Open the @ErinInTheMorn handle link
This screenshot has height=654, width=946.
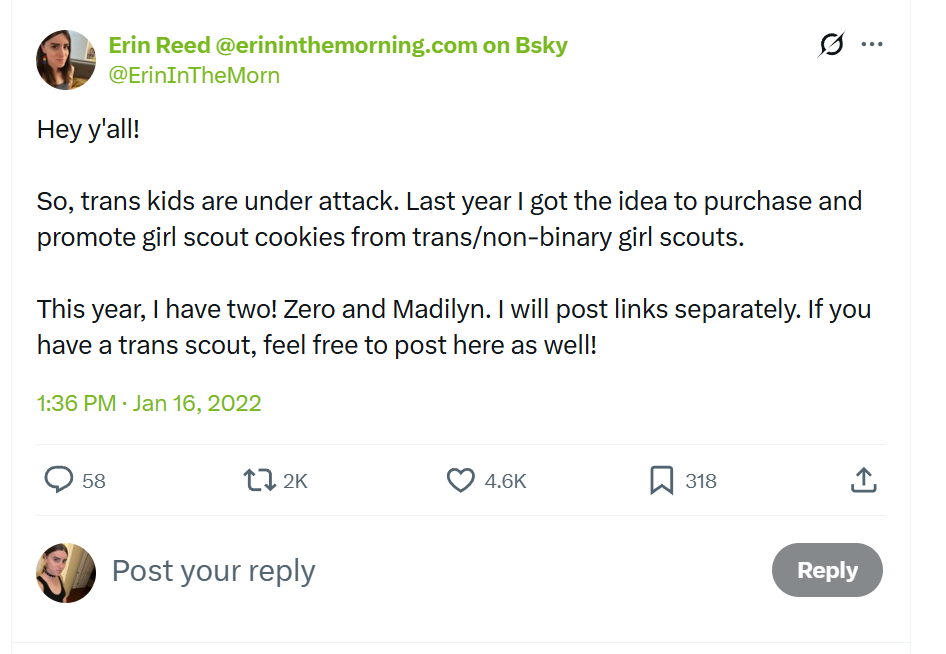(193, 75)
